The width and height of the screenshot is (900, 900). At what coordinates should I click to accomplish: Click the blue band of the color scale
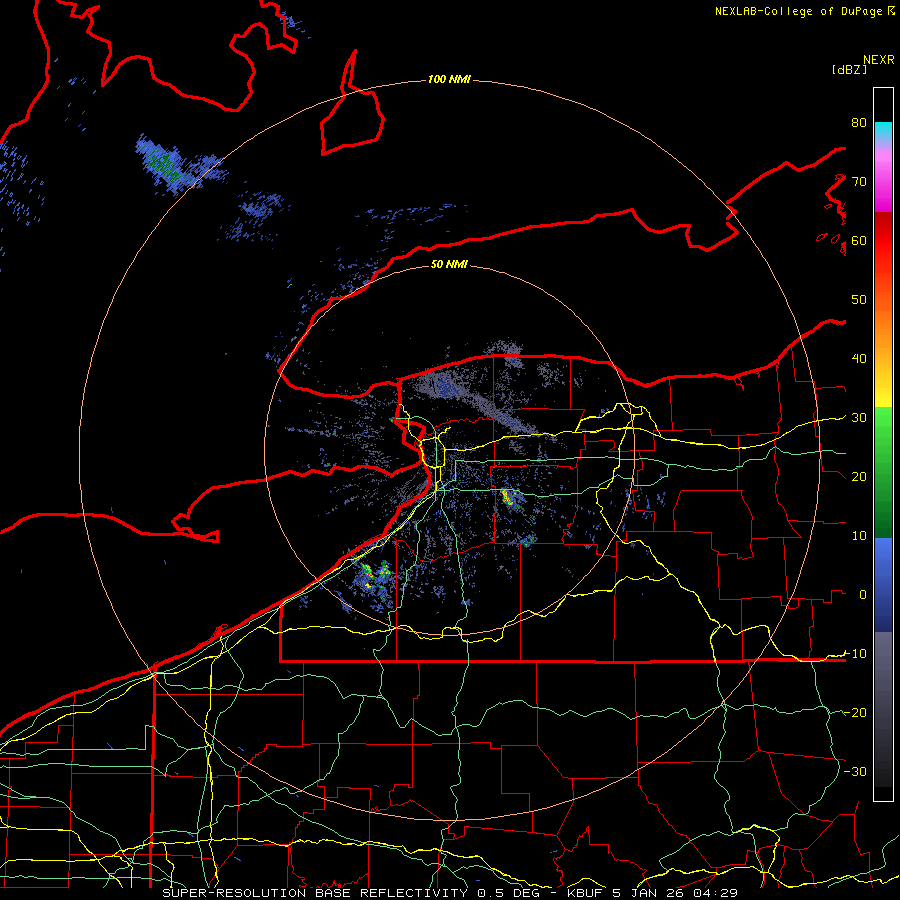883,584
